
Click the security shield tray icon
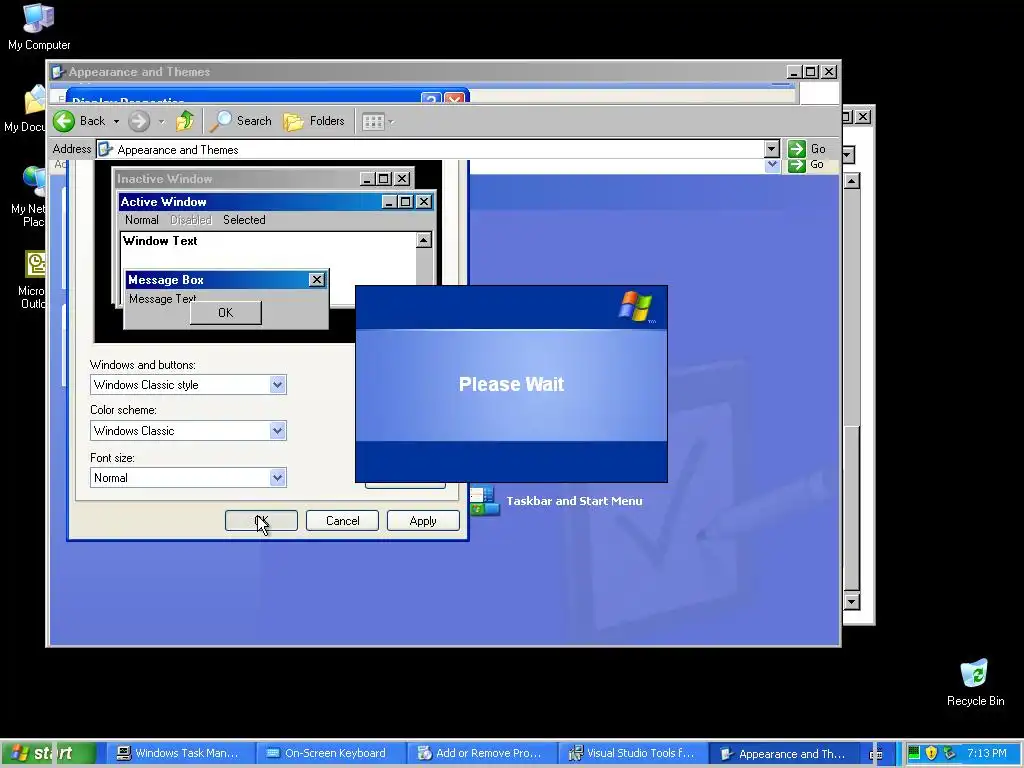tap(931, 753)
